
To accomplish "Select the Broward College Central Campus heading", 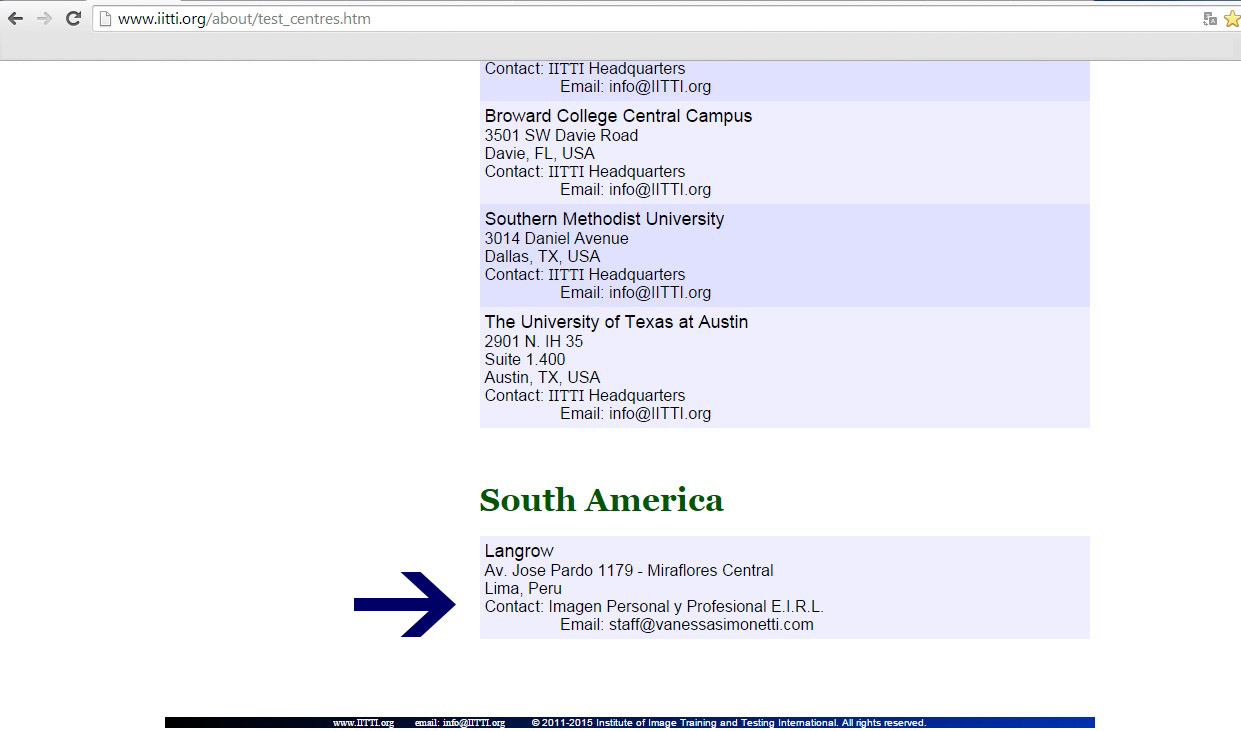I will [x=618, y=116].
